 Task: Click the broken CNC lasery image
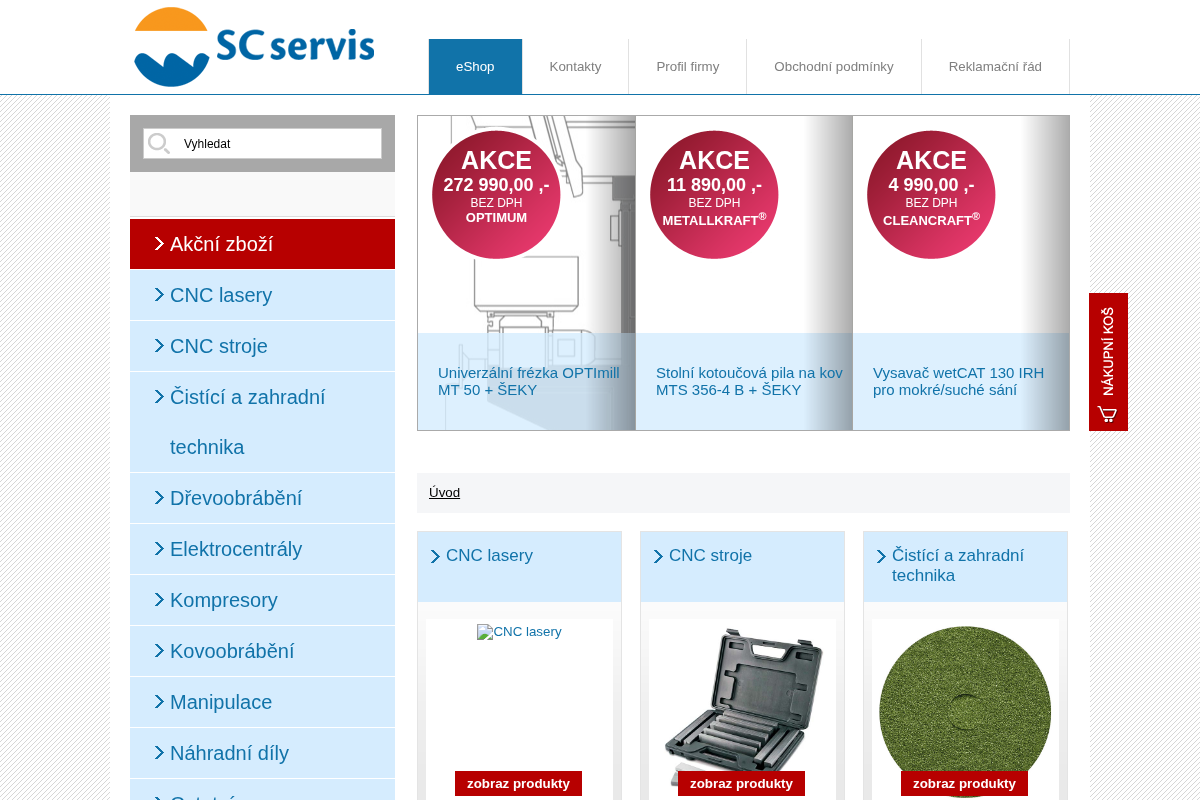point(519,632)
